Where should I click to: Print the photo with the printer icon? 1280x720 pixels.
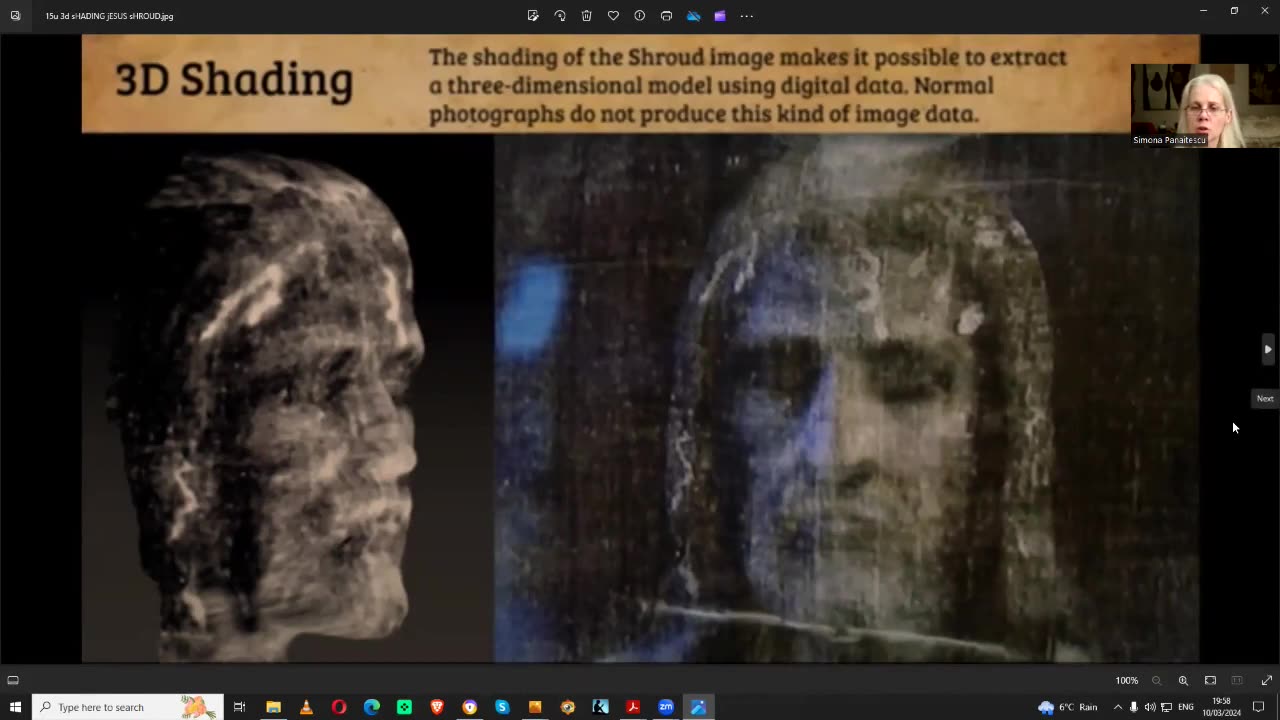666,16
